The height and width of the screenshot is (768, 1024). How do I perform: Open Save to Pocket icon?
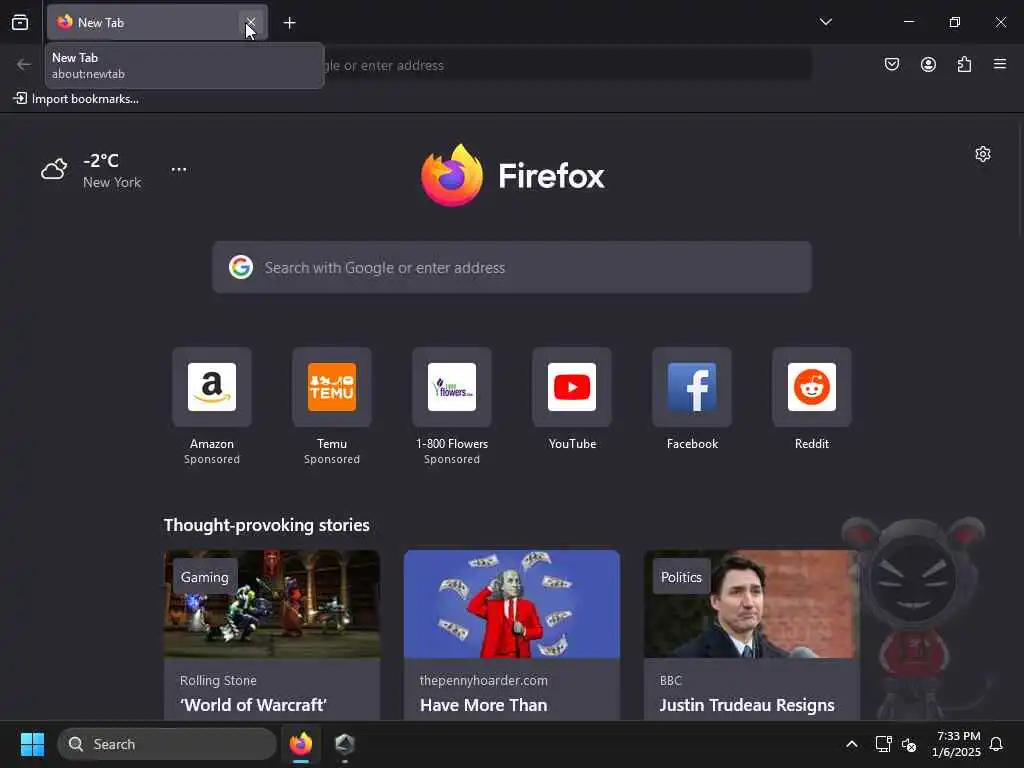[892, 64]
